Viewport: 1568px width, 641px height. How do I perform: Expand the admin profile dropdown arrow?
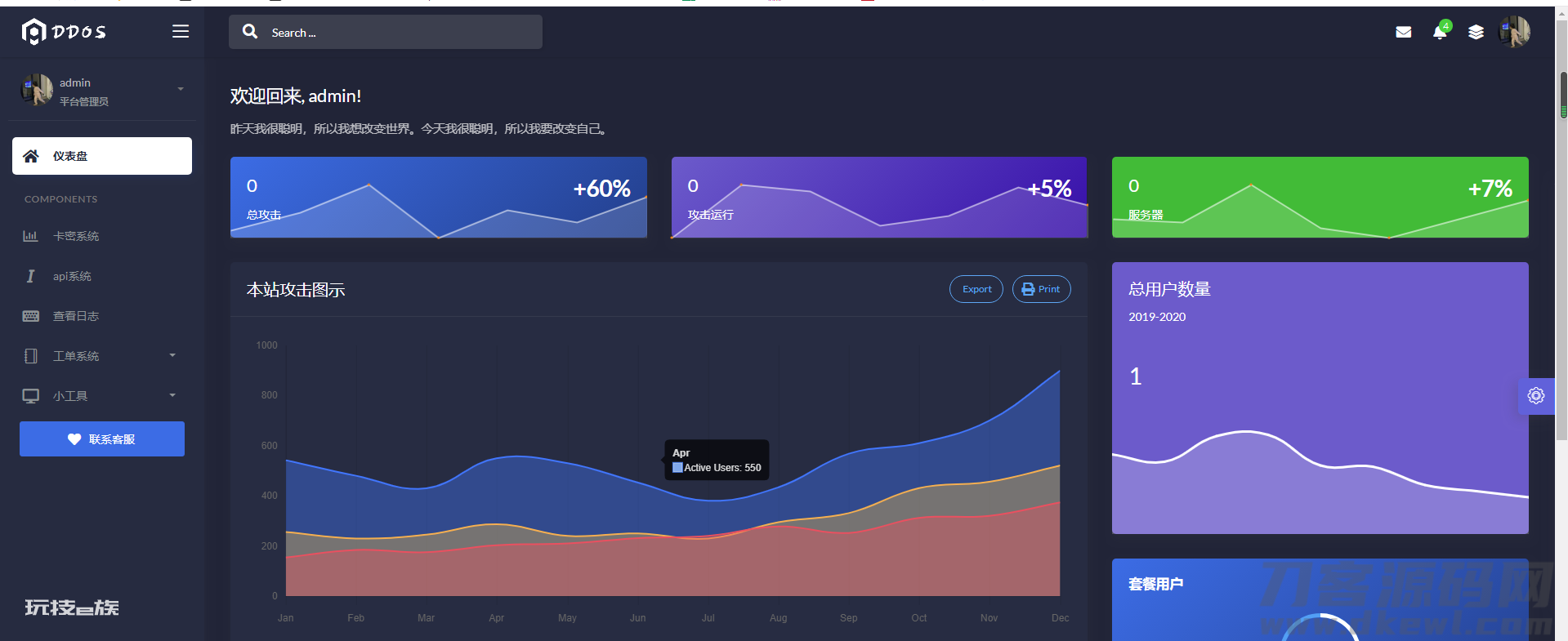181,89
